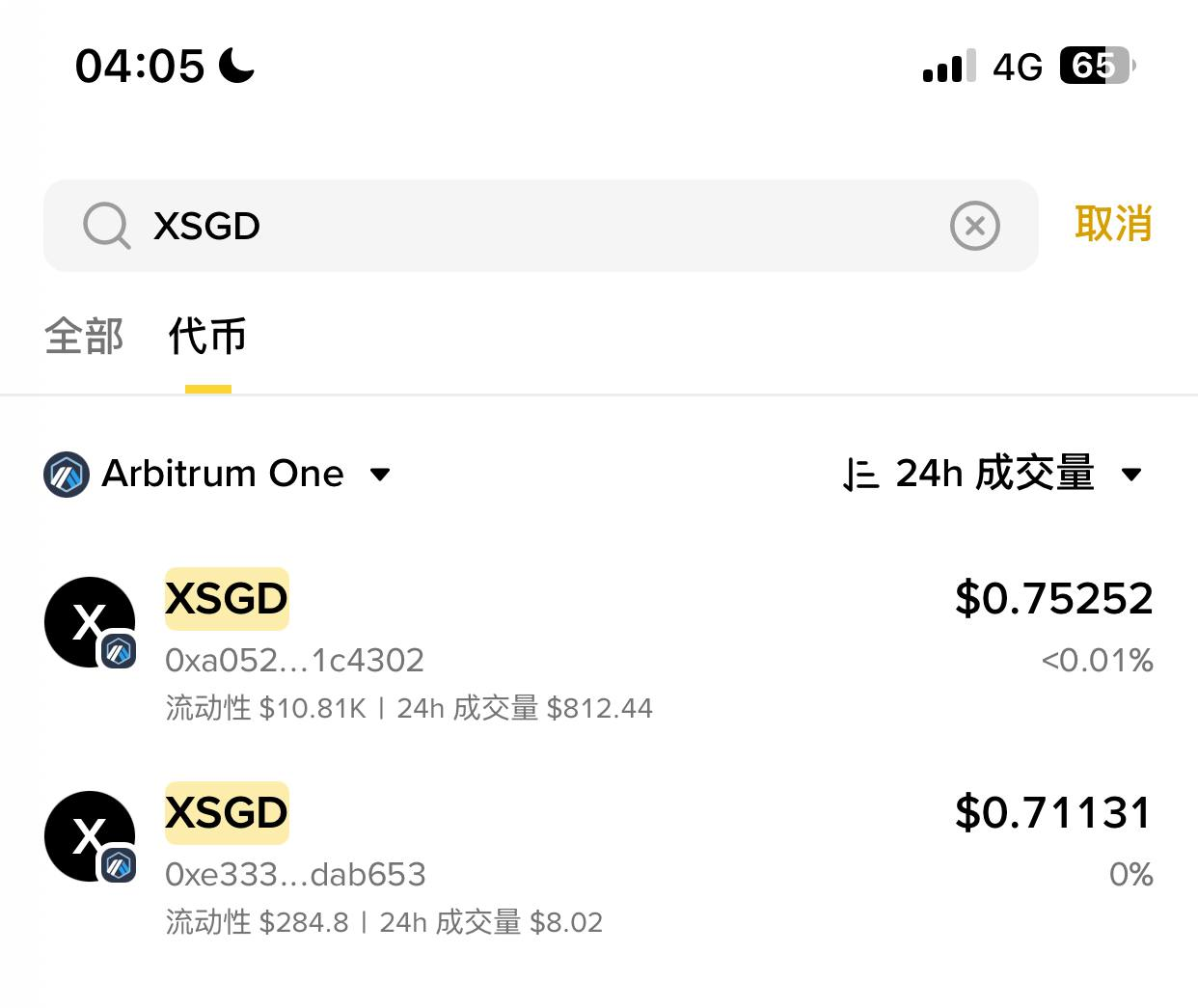
Task: Tap the second XSGD token logo
Action: 90,836
